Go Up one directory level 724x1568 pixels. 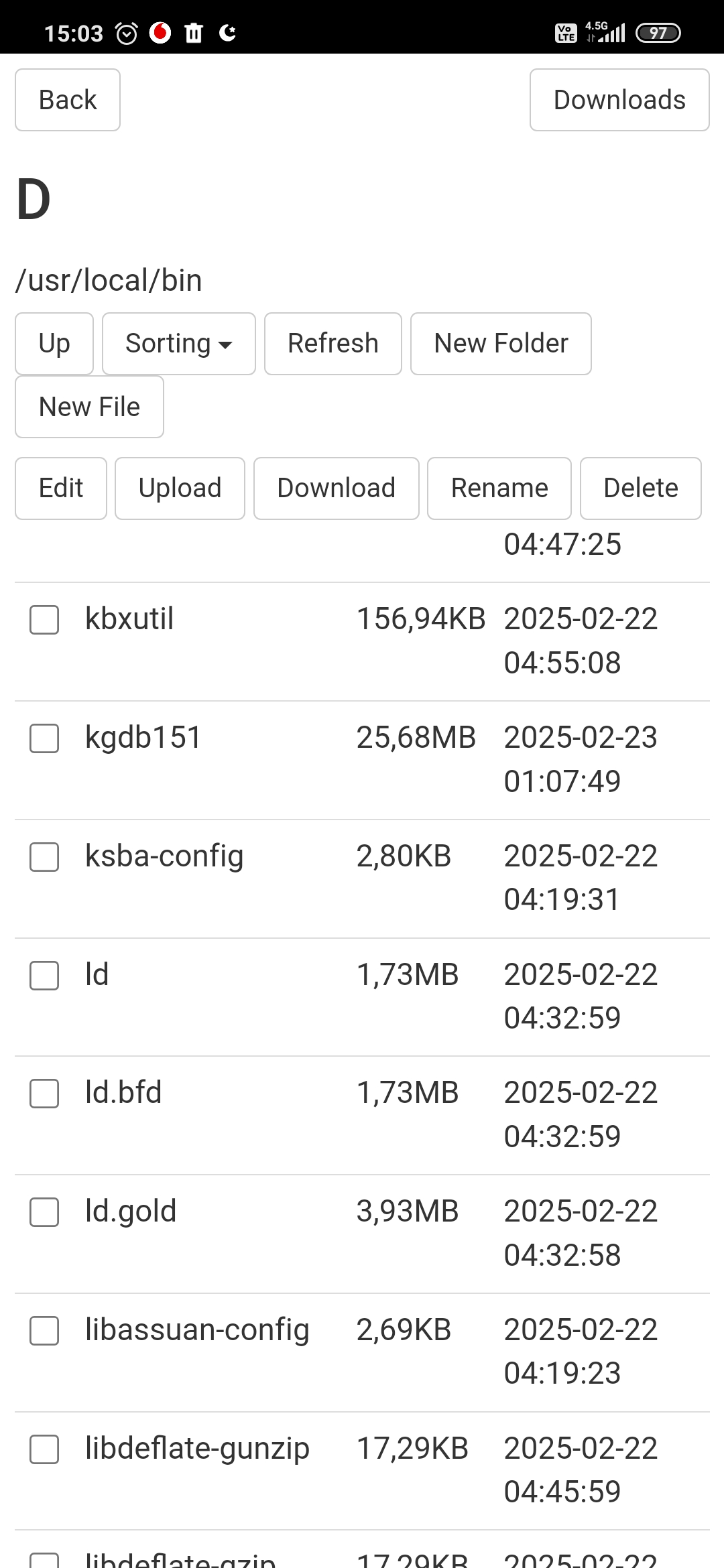point(54,344)
